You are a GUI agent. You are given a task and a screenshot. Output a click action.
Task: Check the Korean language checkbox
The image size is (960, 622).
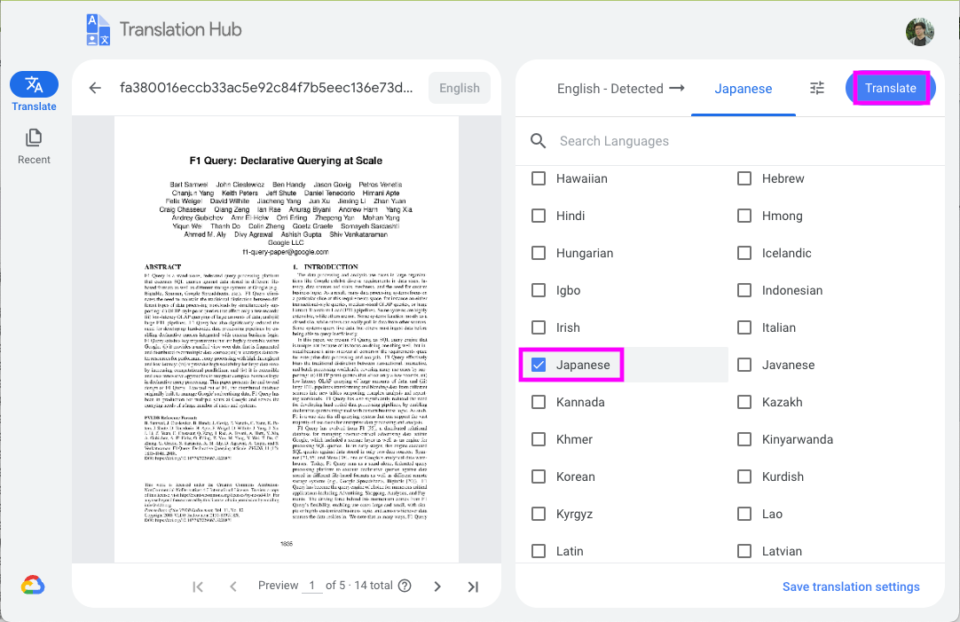point(539,476)
